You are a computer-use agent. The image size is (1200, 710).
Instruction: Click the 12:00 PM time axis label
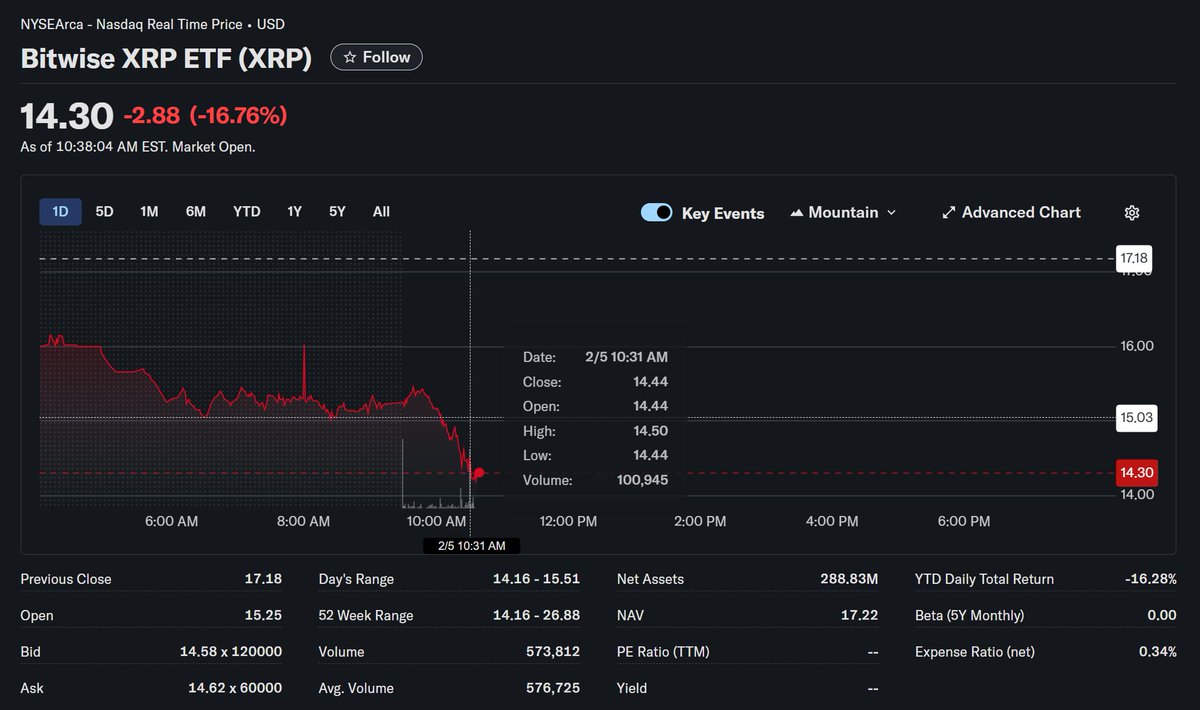568,521
